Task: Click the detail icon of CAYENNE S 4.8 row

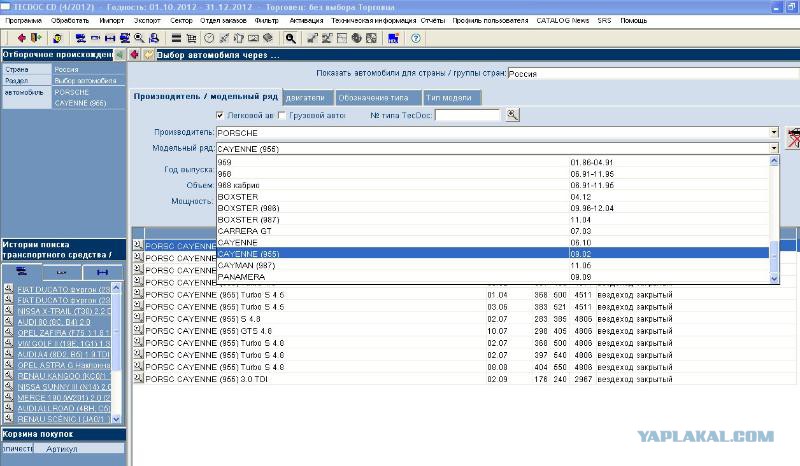Action: point(138,317)
